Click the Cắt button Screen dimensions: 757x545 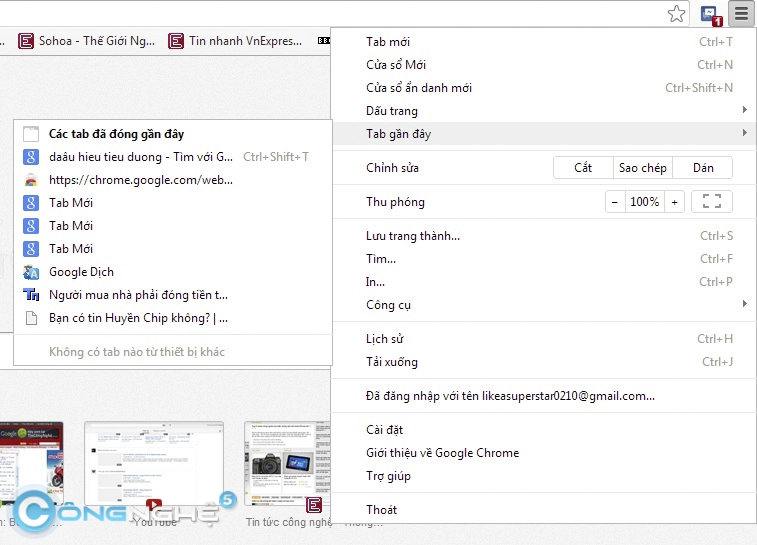point(583,168)
